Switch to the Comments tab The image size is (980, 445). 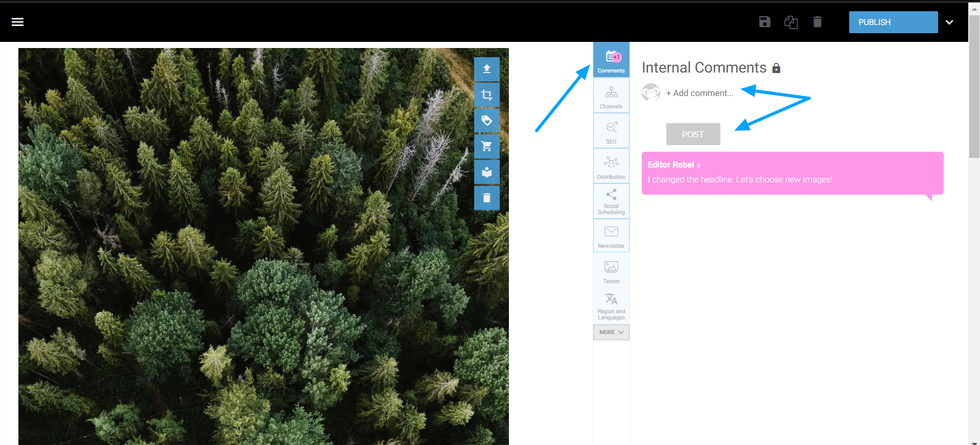pos(611,61)
